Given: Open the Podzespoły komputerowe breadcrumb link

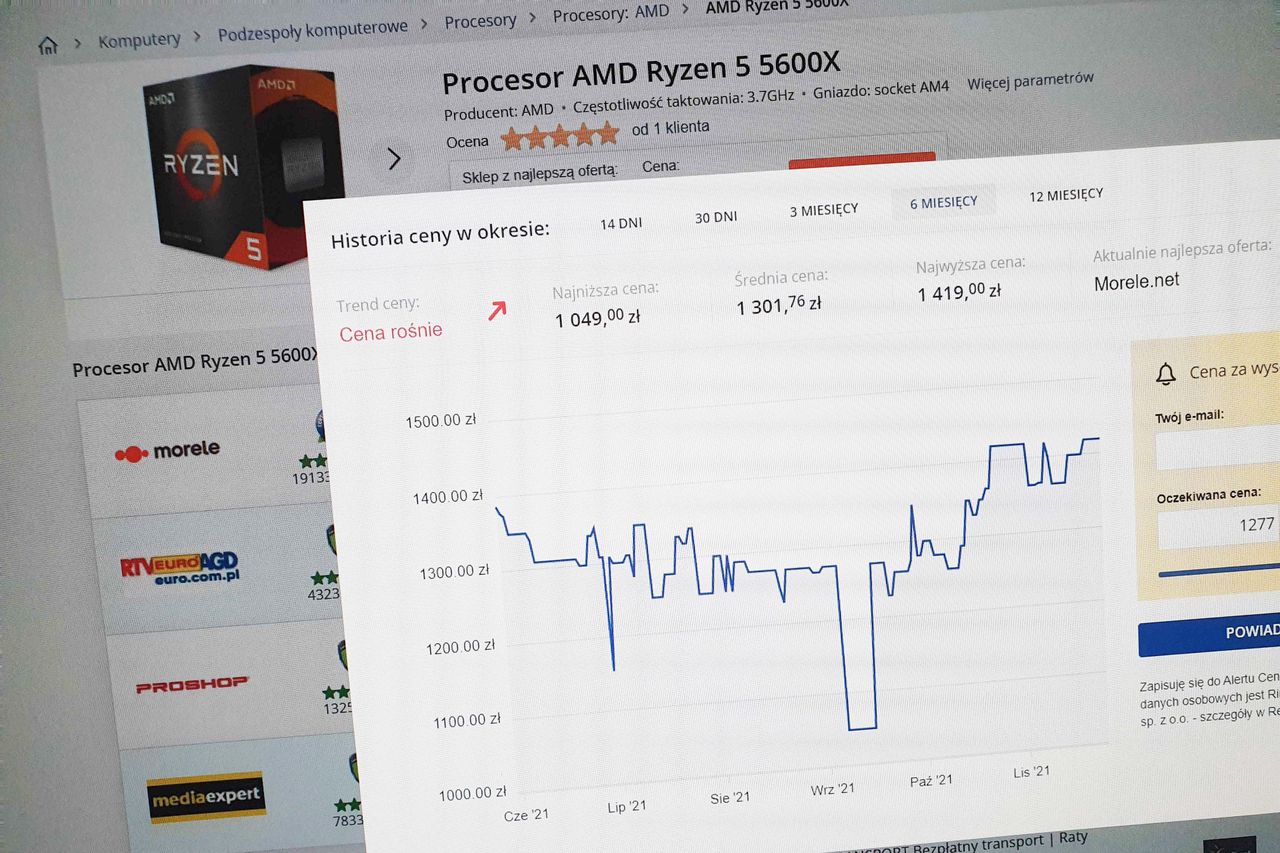Looking at the screenshot, I should point(313,32).
